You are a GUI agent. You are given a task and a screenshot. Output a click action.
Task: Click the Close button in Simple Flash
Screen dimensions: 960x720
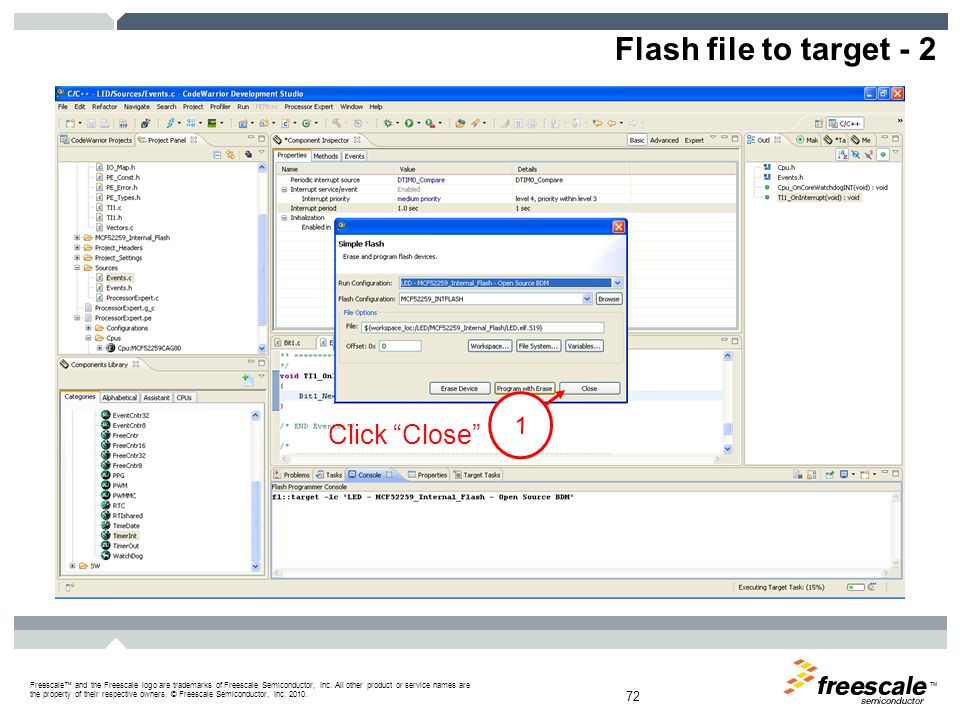click(589, 388)
